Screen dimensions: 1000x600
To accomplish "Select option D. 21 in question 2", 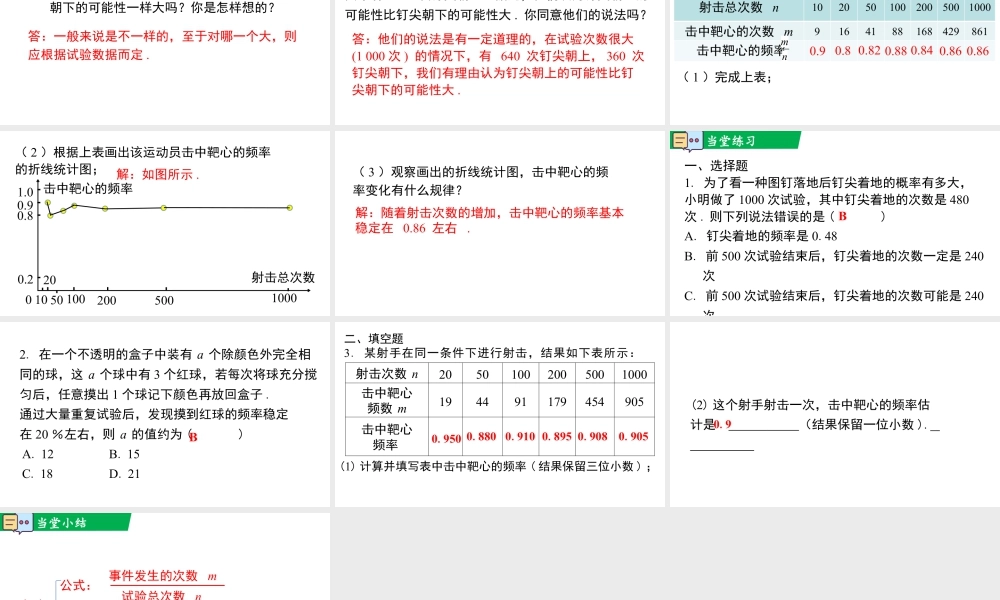I will click(x=124, y=474).
